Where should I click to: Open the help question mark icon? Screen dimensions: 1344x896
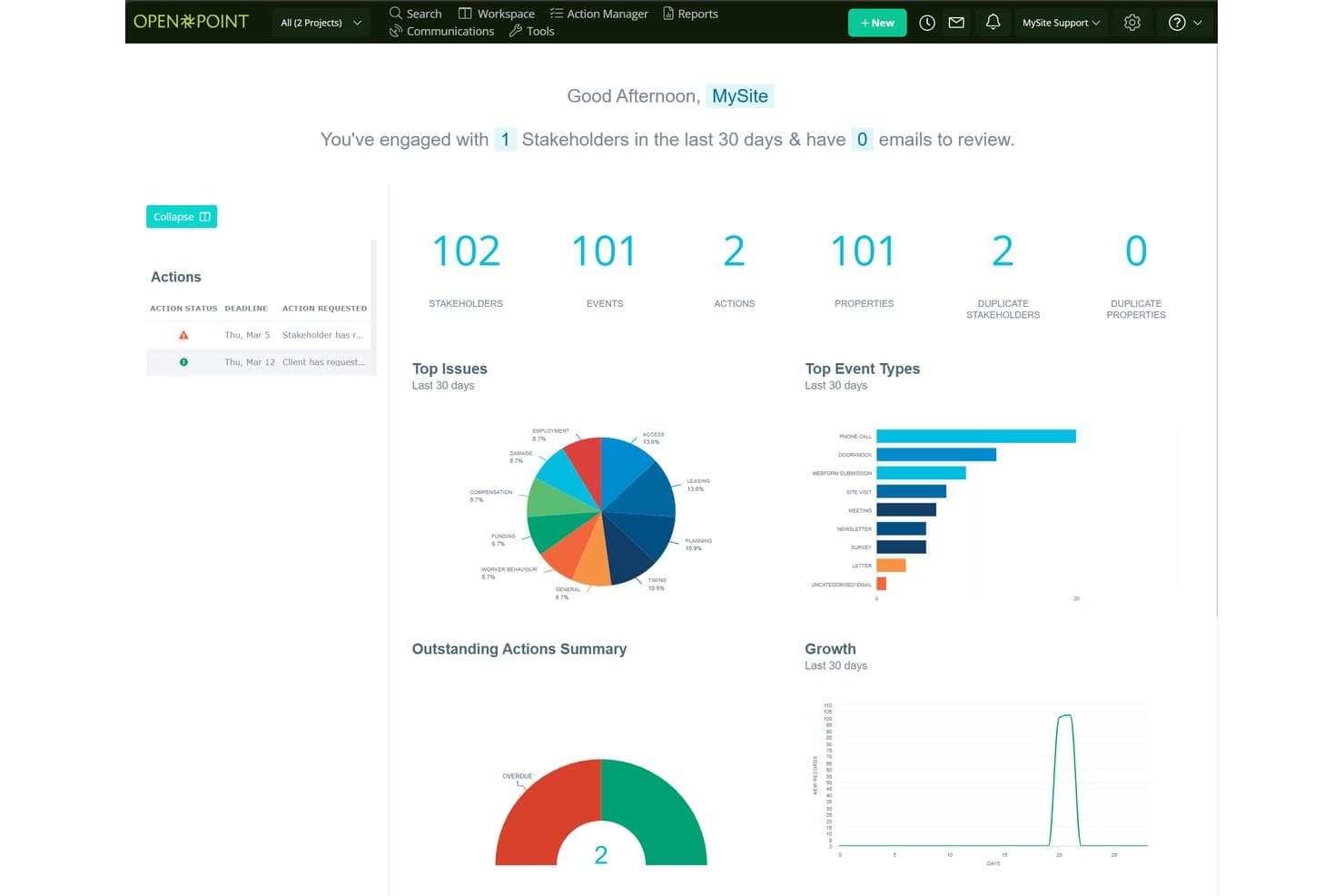pos(1177,23)
